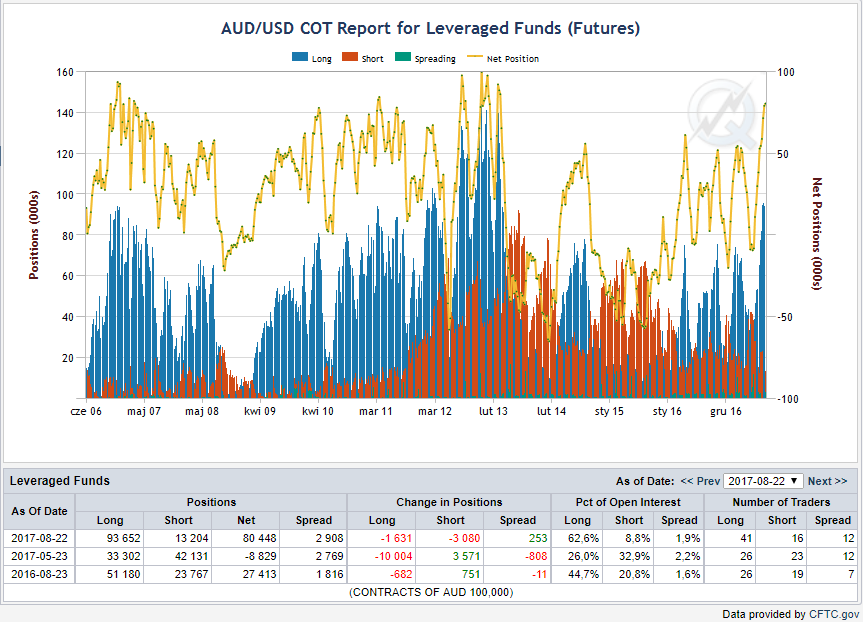The width and height of the screenshot is (863, 622).
Task: Click the chart title AUD/USD COT Report
Action: [430, 28]
